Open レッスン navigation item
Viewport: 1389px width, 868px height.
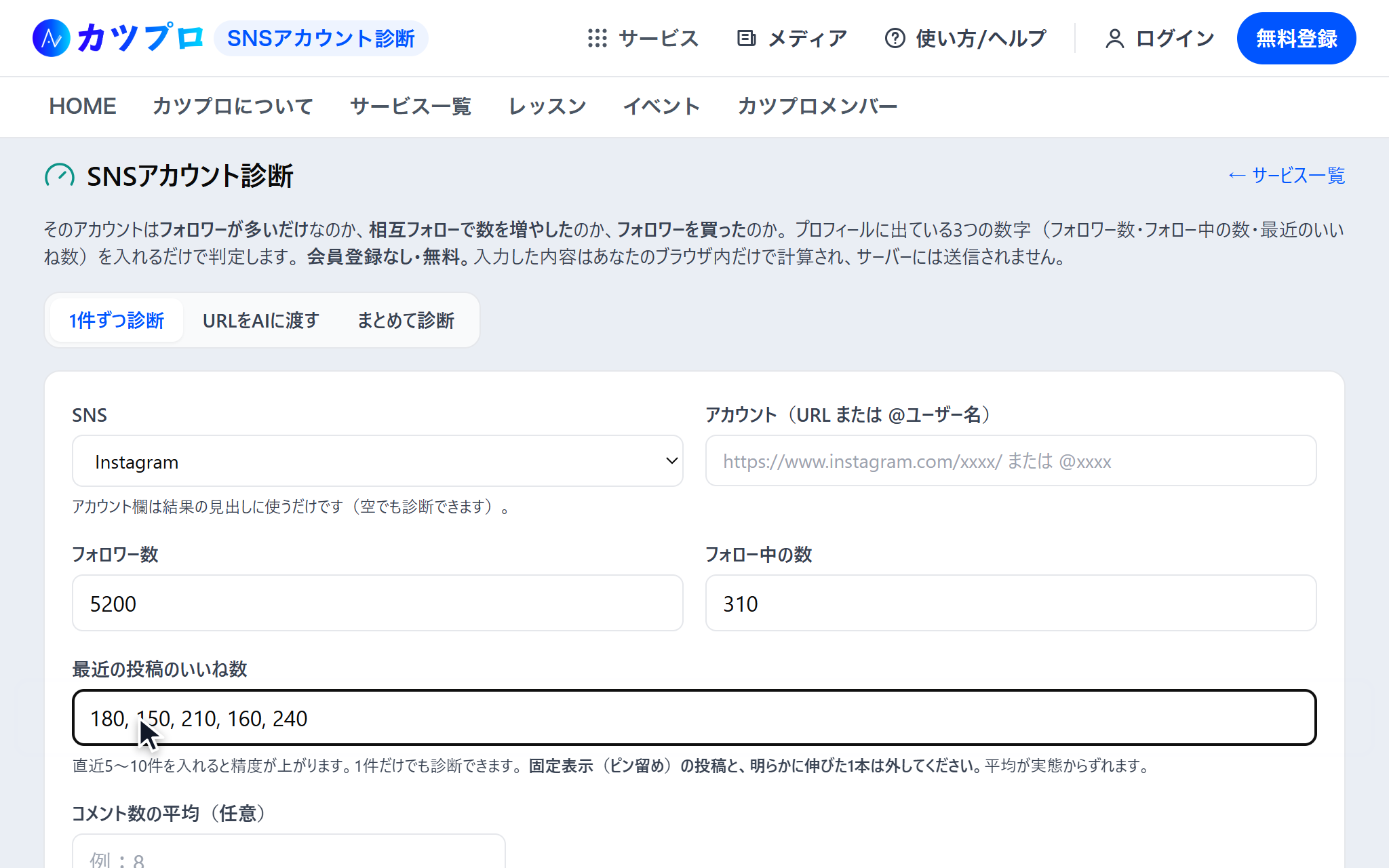coord(547,106)
